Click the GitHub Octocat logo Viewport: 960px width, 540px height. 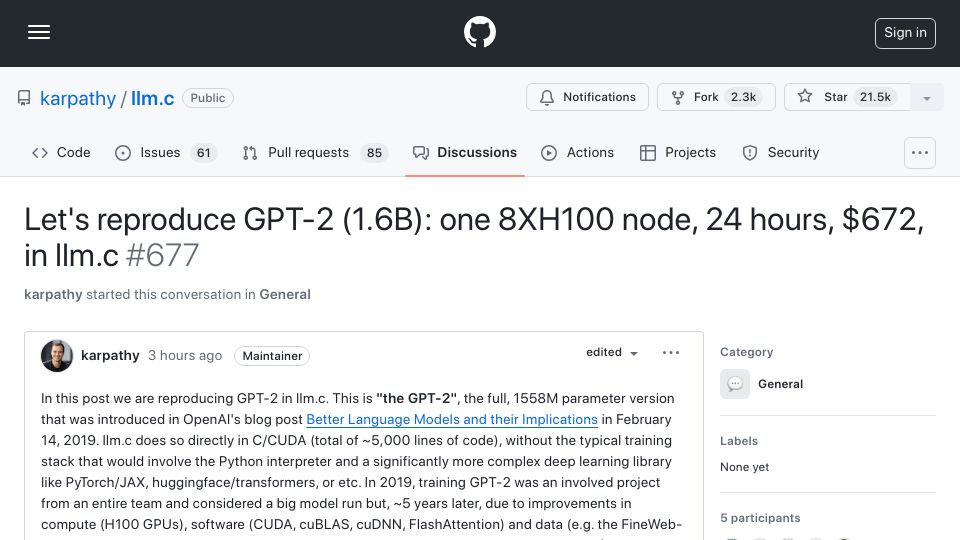[x=479, y=32]
